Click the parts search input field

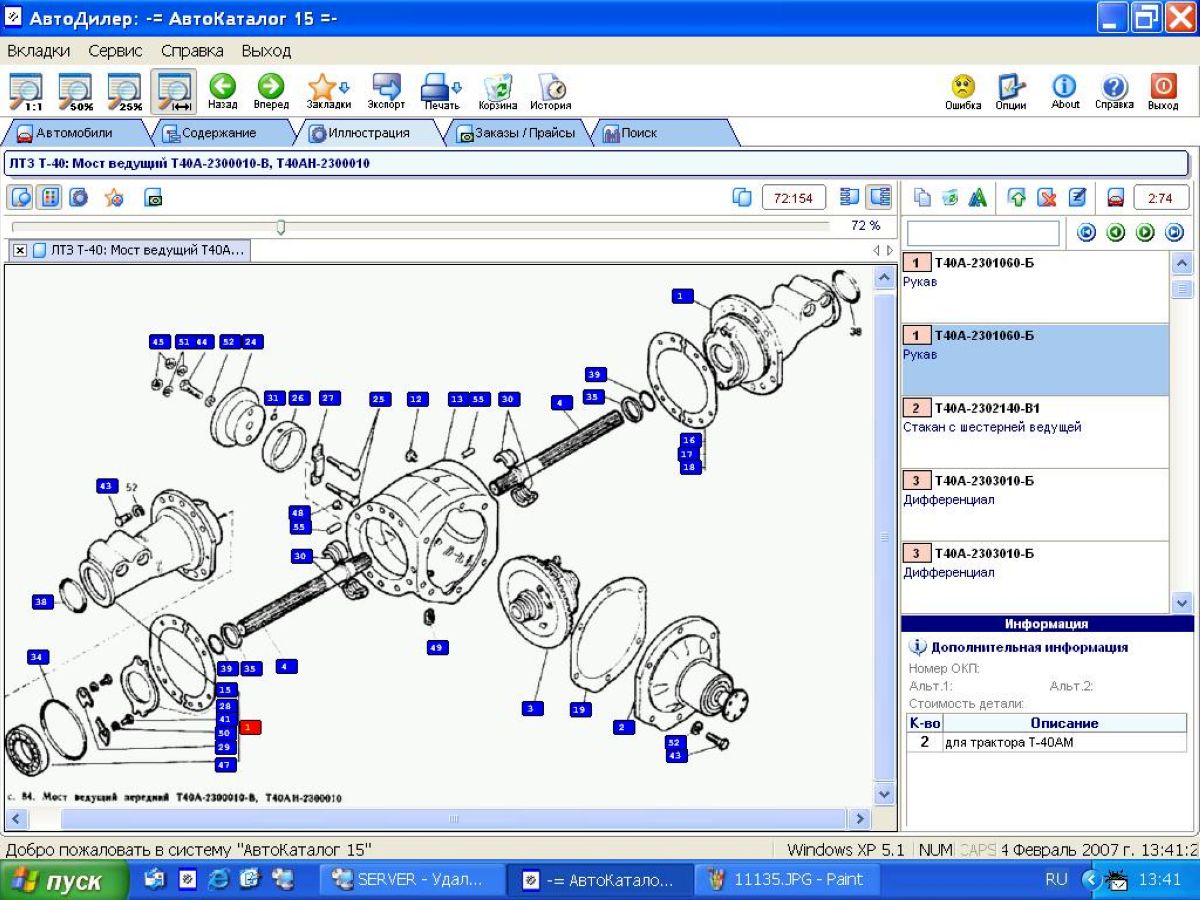tap(982, 233)
